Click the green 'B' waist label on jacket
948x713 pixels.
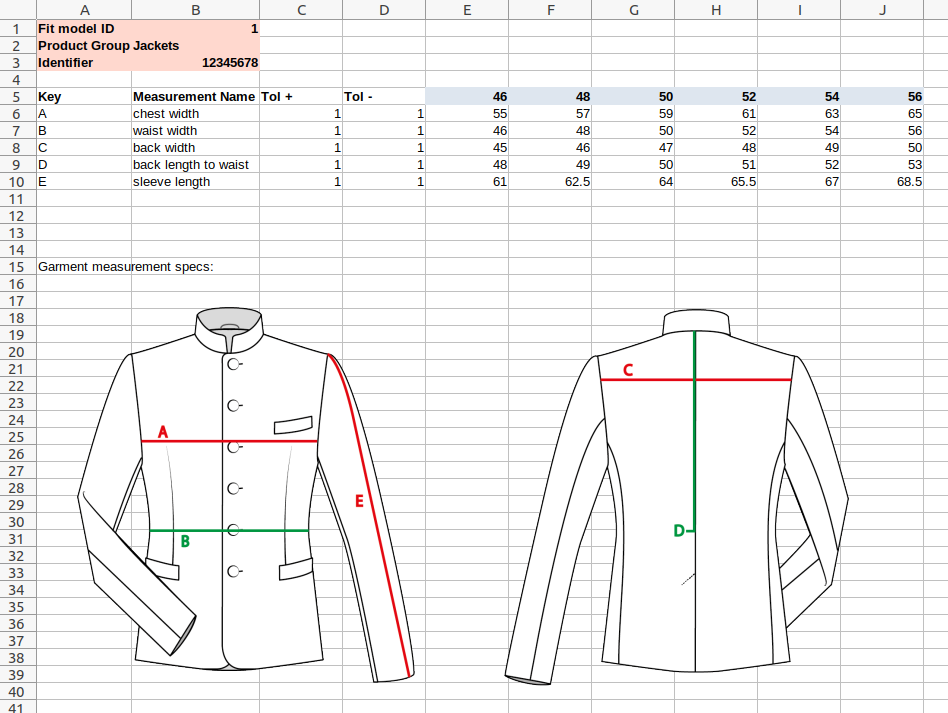pyautogui.click(x=184, y=541)
